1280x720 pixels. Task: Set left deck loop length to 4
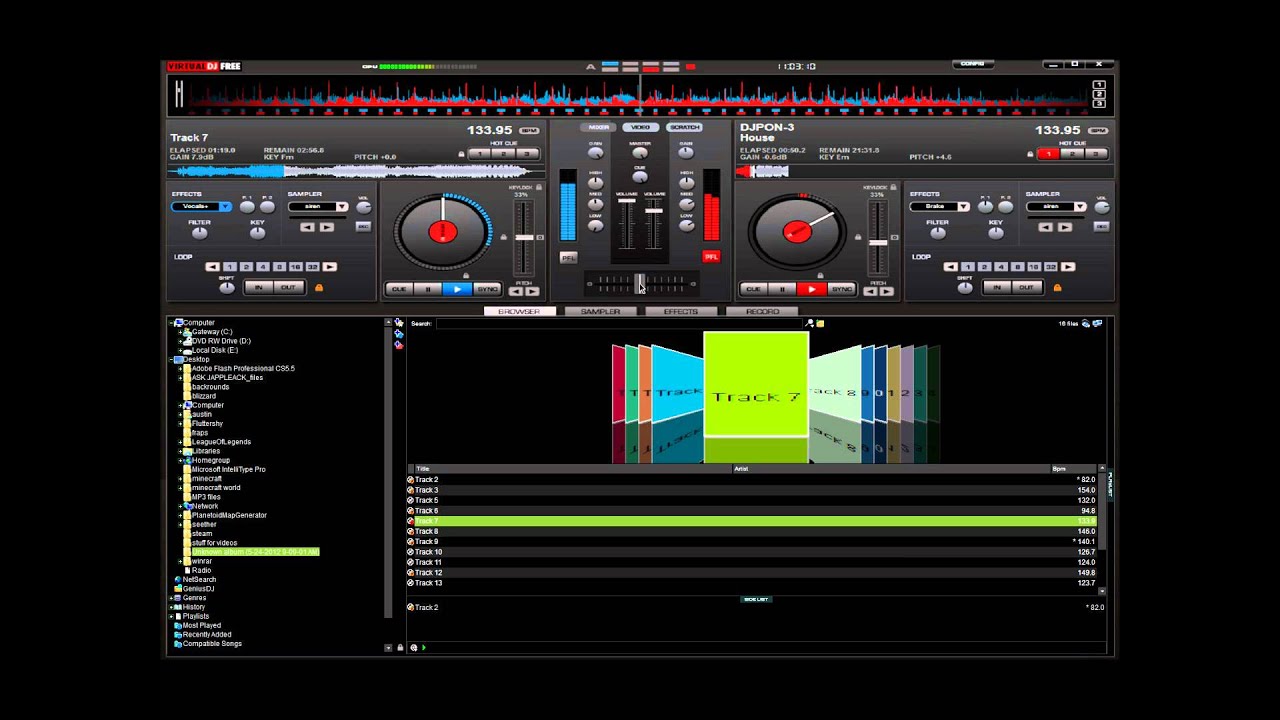(x=263, y=267)
